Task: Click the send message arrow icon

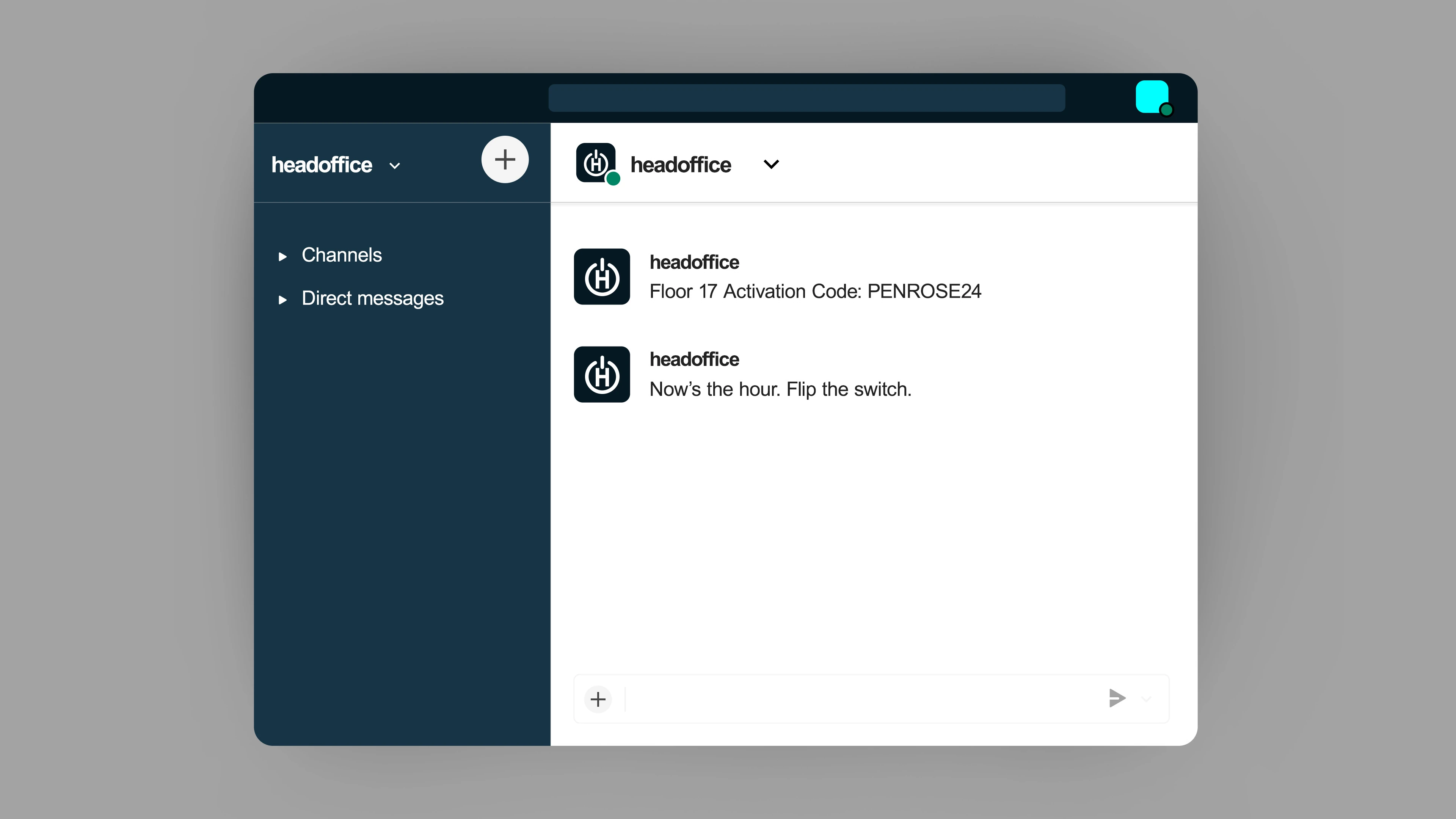Action: click(1117, 698)
